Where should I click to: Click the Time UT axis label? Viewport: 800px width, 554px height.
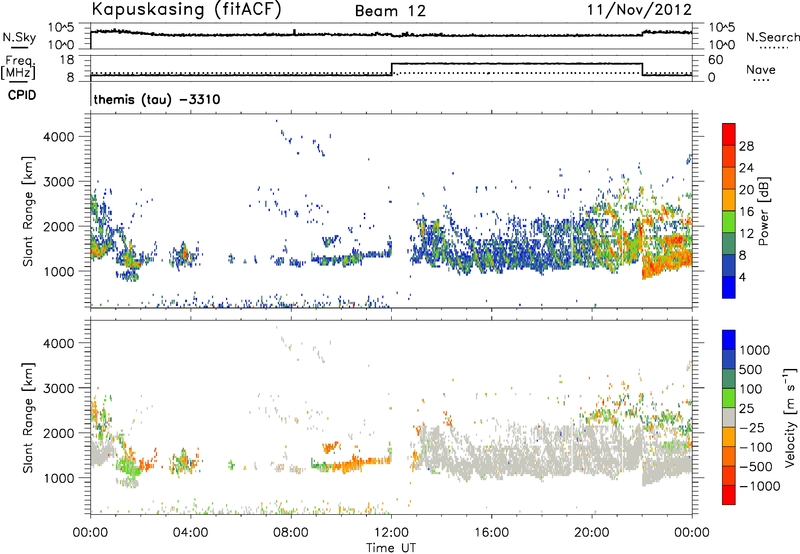pos(391,548)
